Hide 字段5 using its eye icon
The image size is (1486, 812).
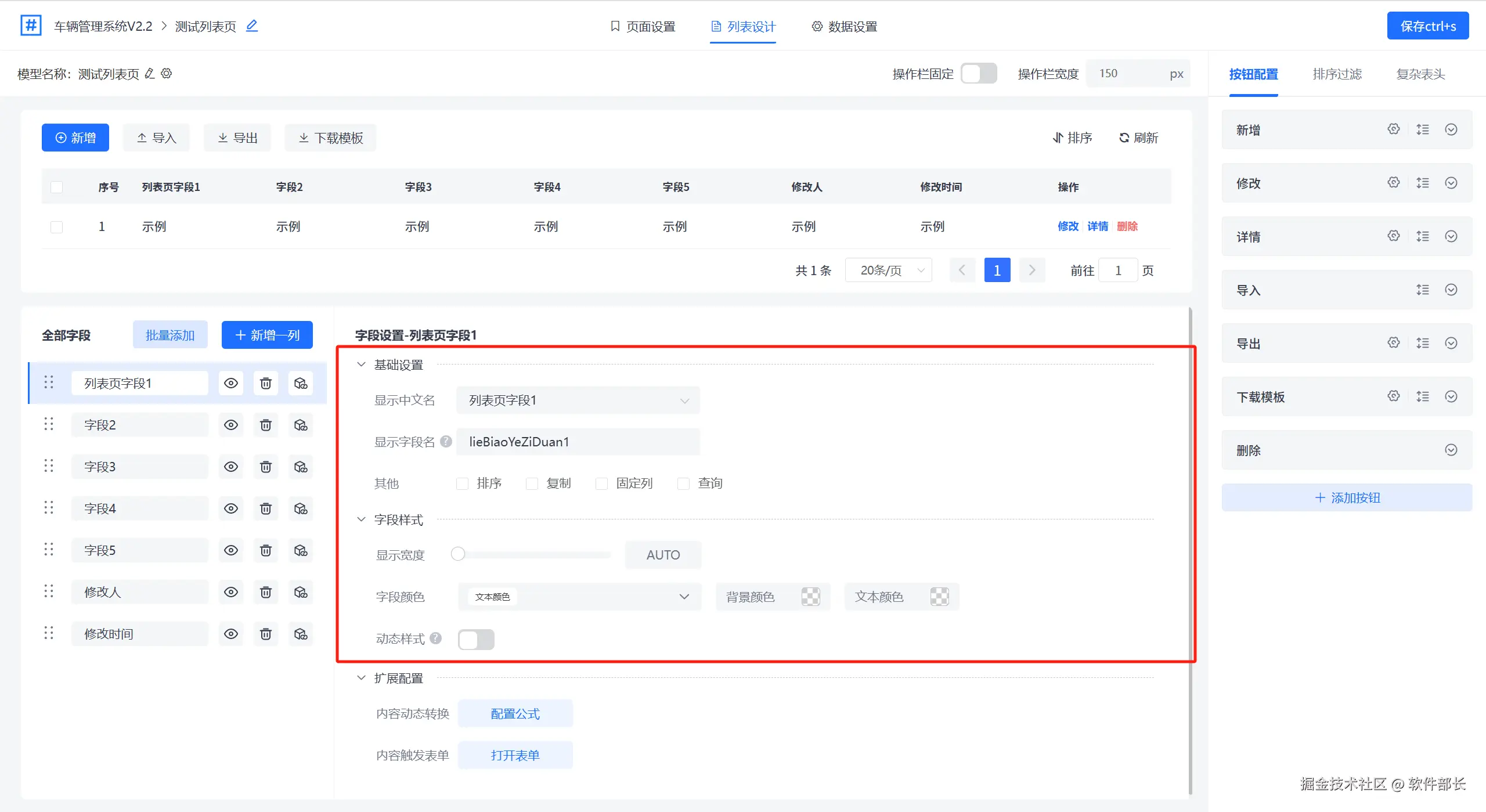(230, 550)
